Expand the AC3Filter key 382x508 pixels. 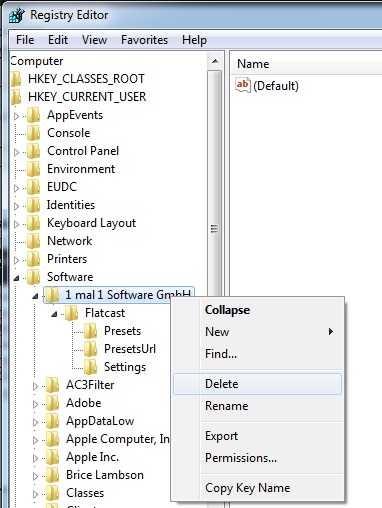pos(35,386)
